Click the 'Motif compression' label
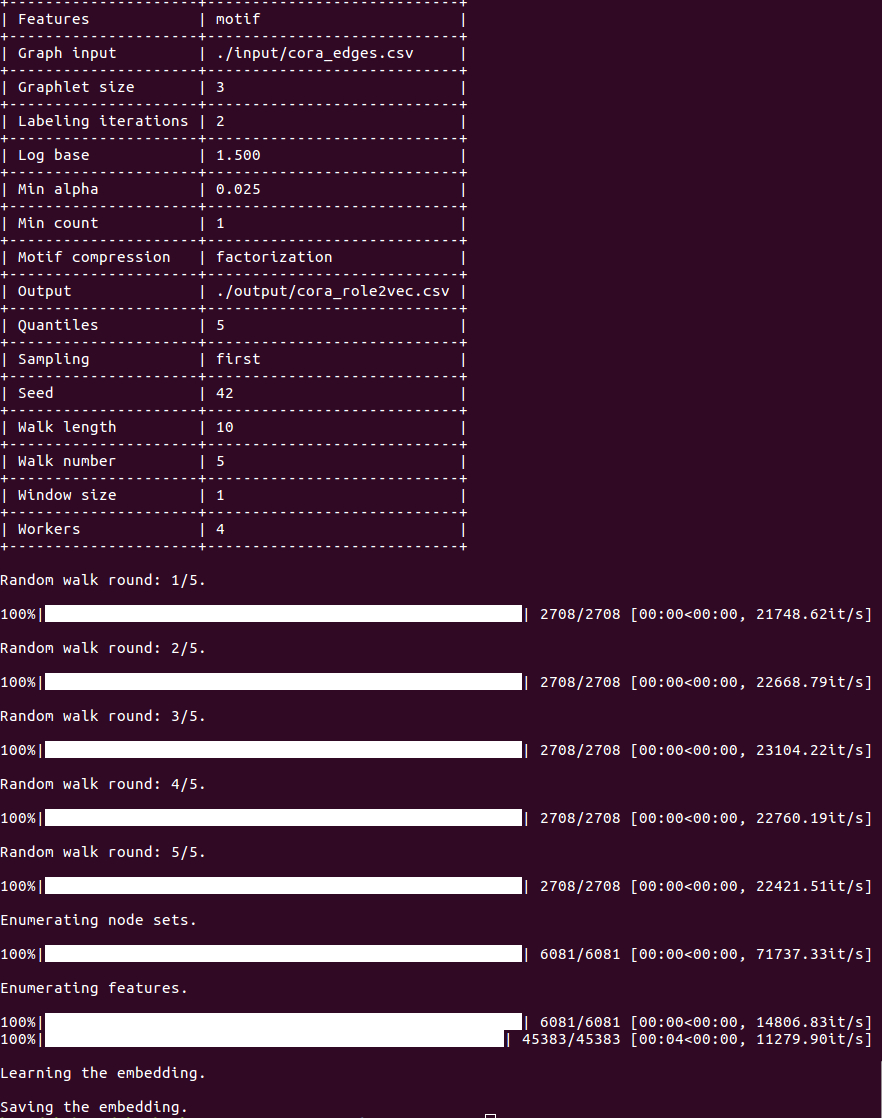Screen dimensions: 882x1118 pyautogui.click(x=94, y=257)
